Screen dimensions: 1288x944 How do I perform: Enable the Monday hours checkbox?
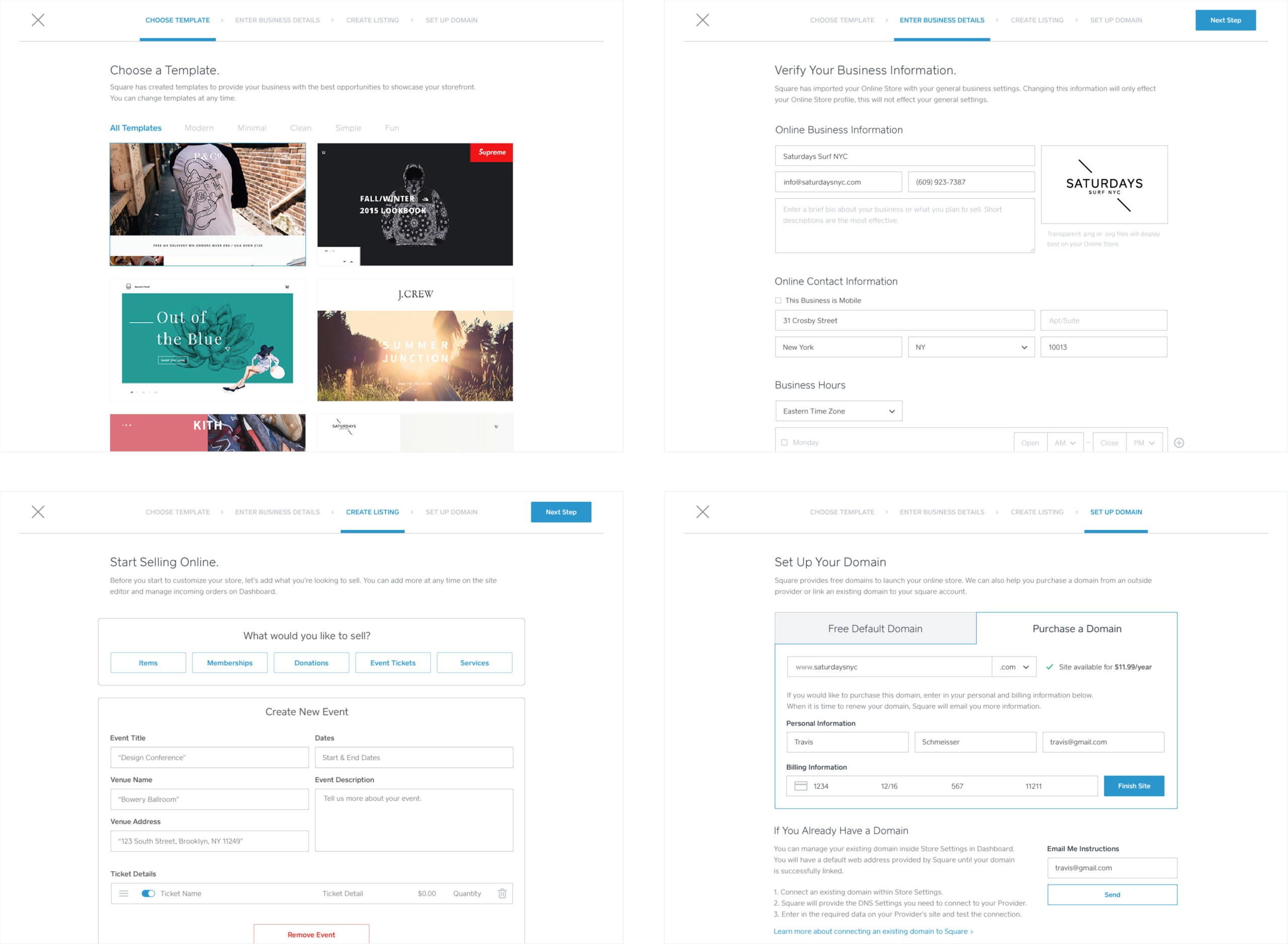coord(784,442)
